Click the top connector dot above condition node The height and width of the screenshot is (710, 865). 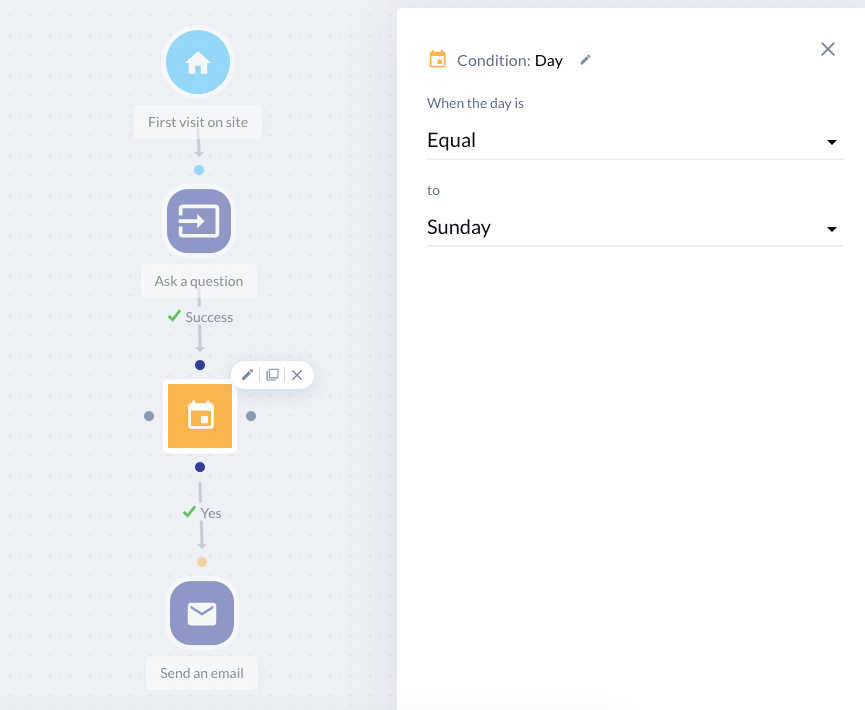pyautogui.click(x=200, y=365)
